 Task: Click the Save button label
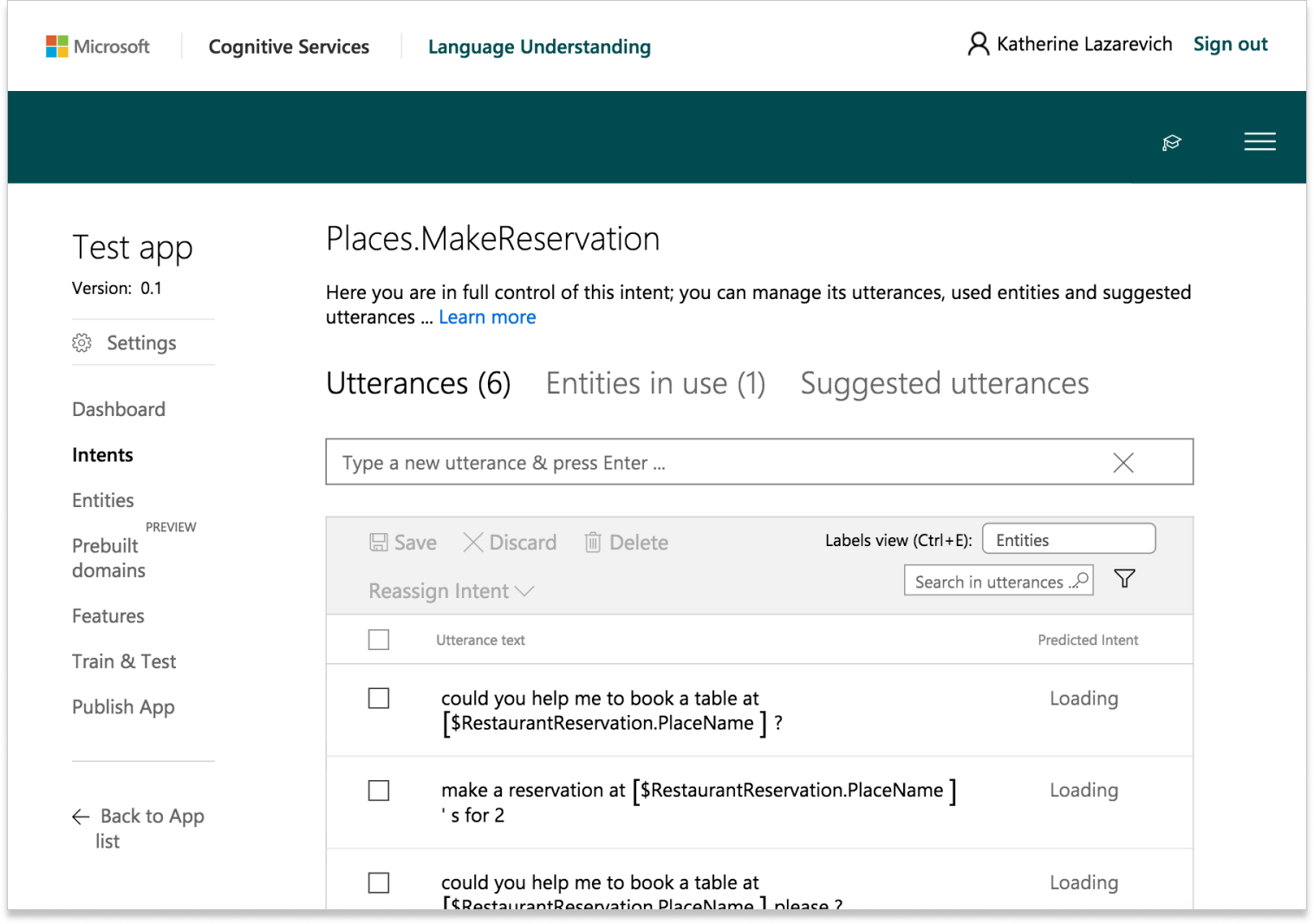[415, 543]
